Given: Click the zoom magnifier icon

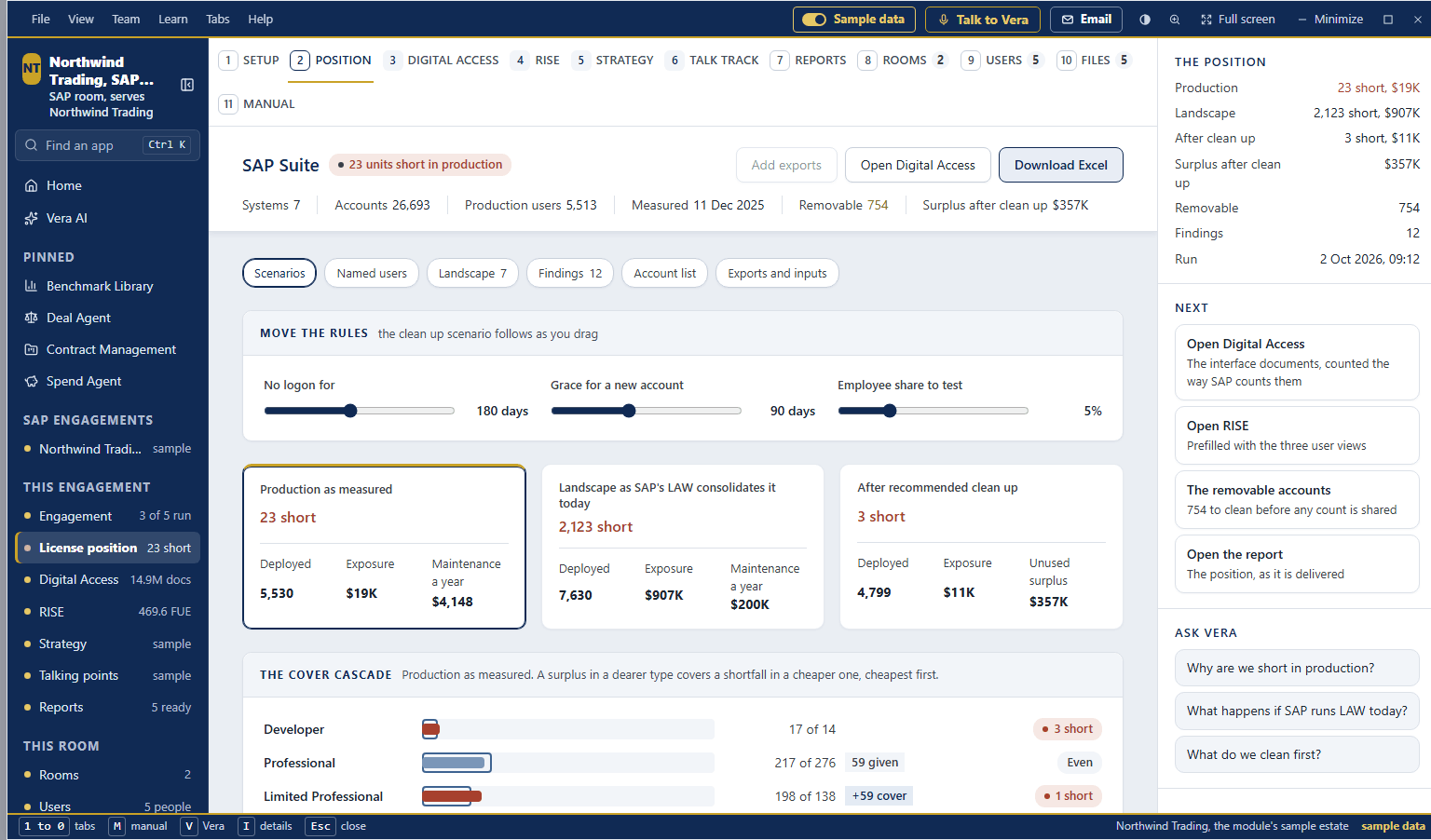Looking at the screenshot, I should click(1175, 20).
